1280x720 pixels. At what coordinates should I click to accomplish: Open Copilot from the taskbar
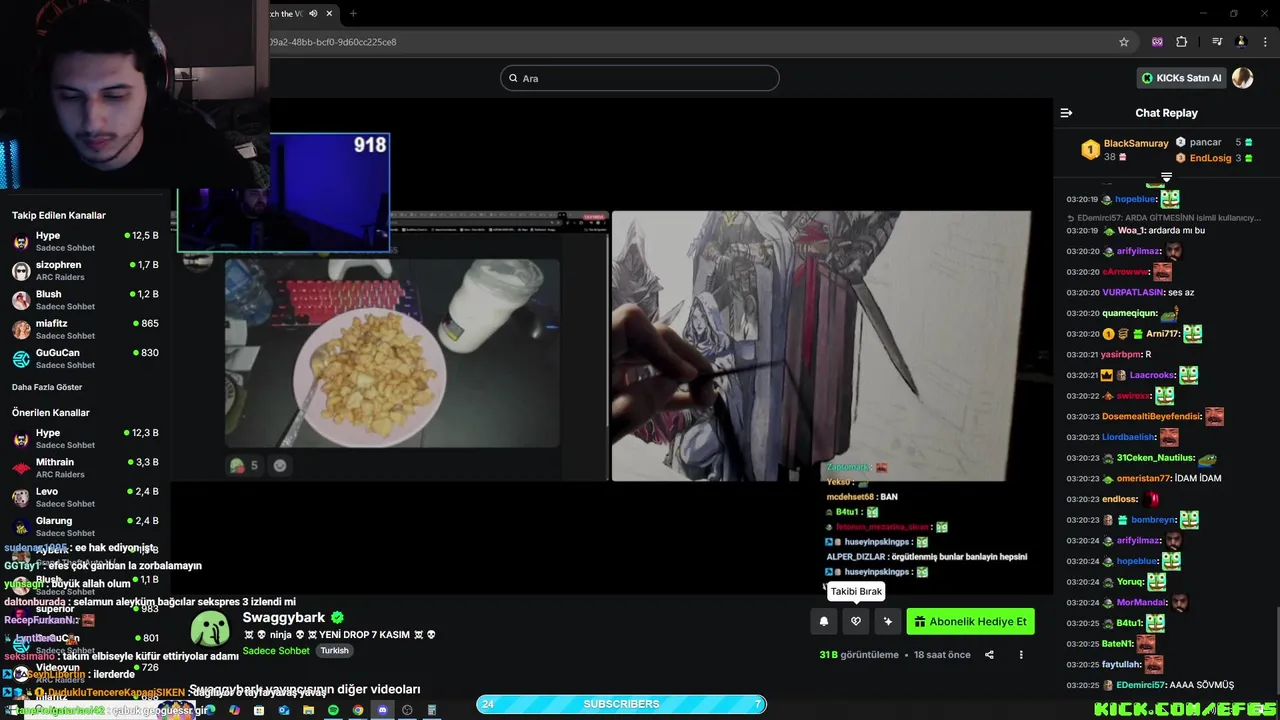(234, 710)
